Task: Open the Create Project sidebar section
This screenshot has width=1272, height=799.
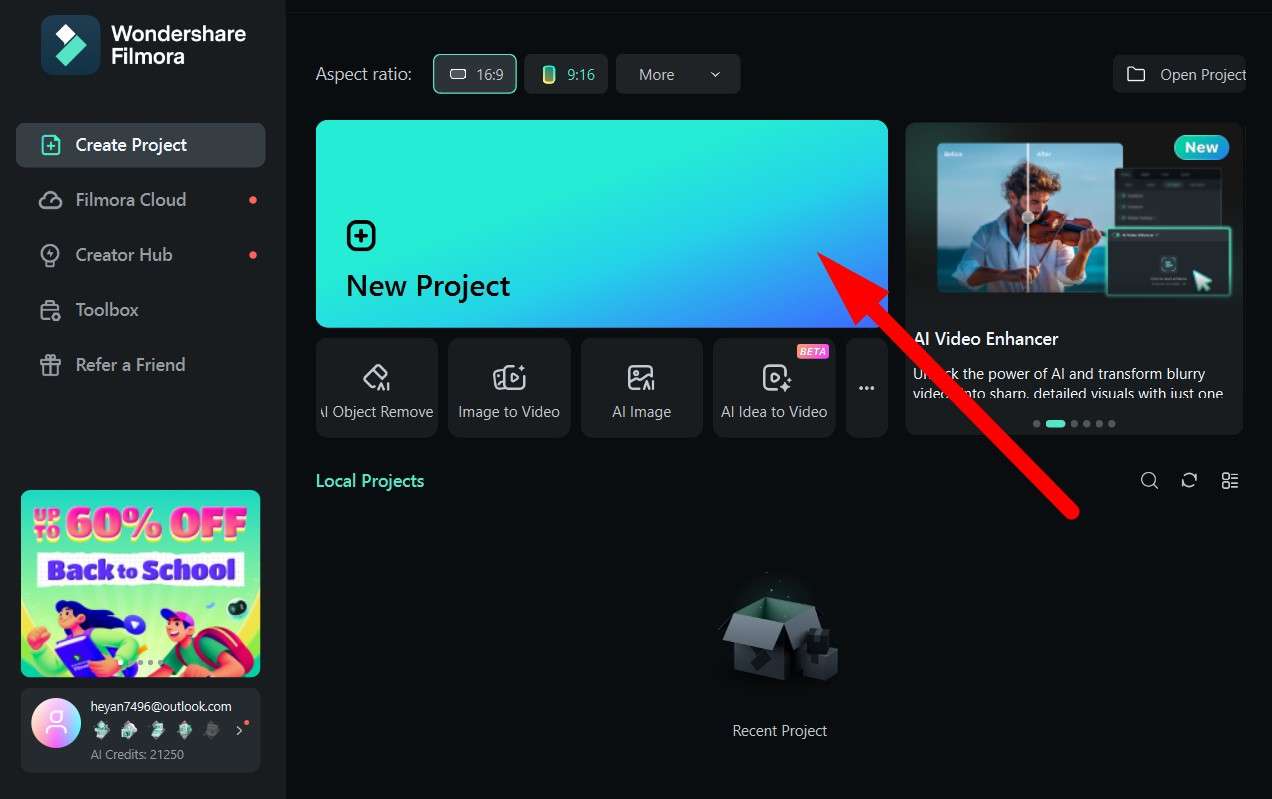Action: [x=140, y=145]
